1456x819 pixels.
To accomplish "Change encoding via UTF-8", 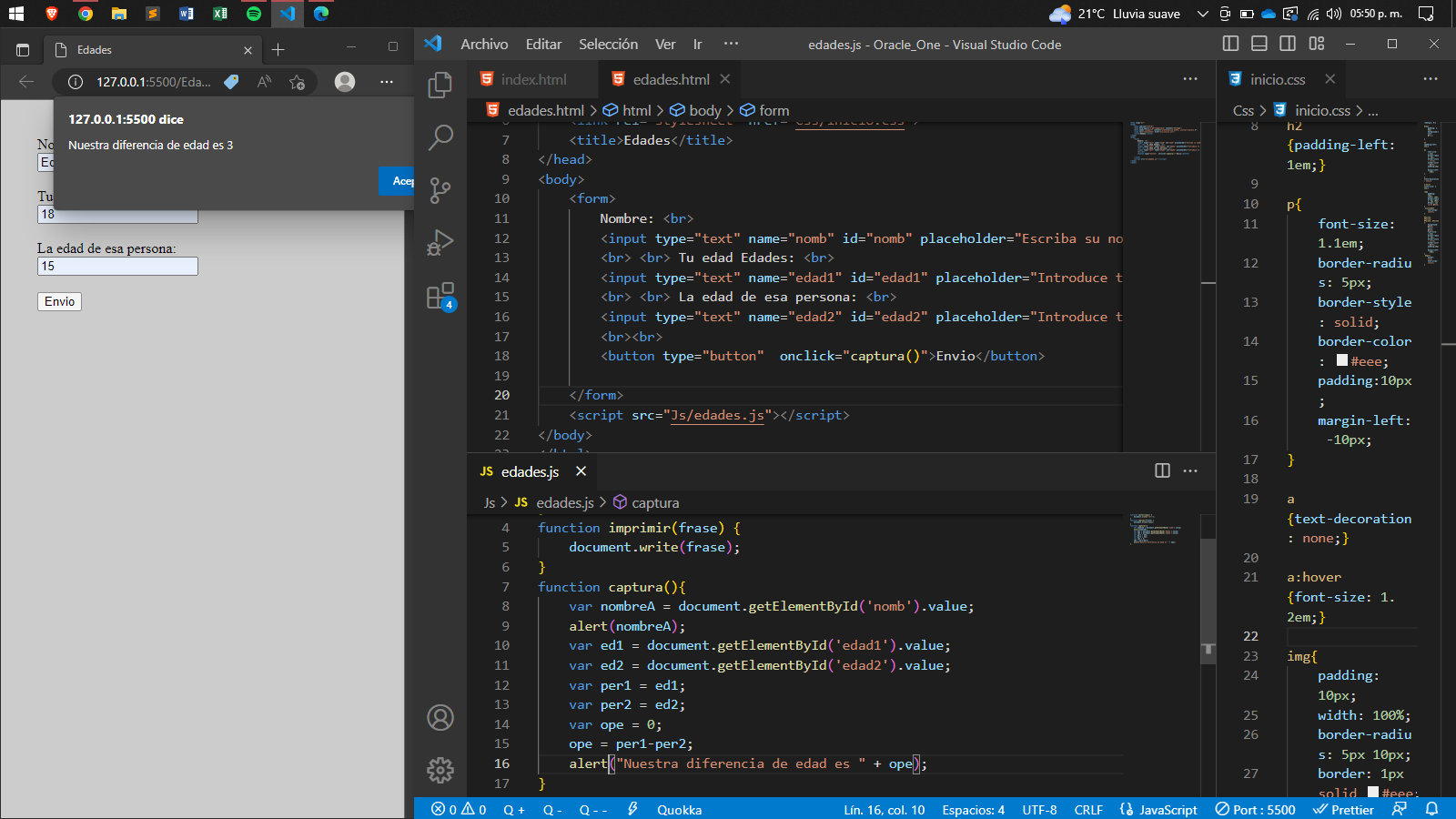I will 1039,809.
